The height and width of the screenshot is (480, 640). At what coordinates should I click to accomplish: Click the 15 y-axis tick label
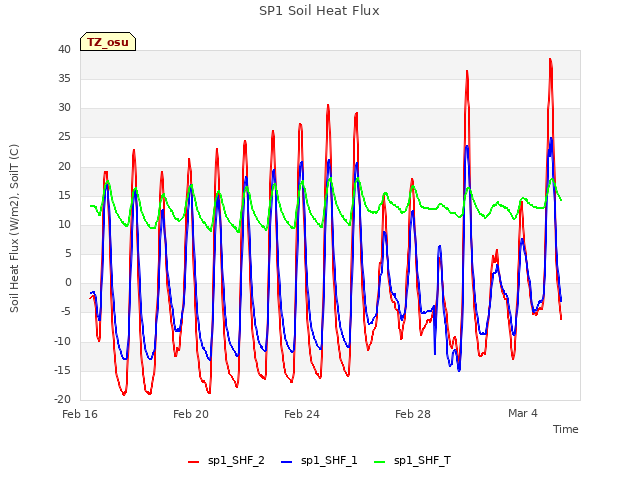point(64,195)
